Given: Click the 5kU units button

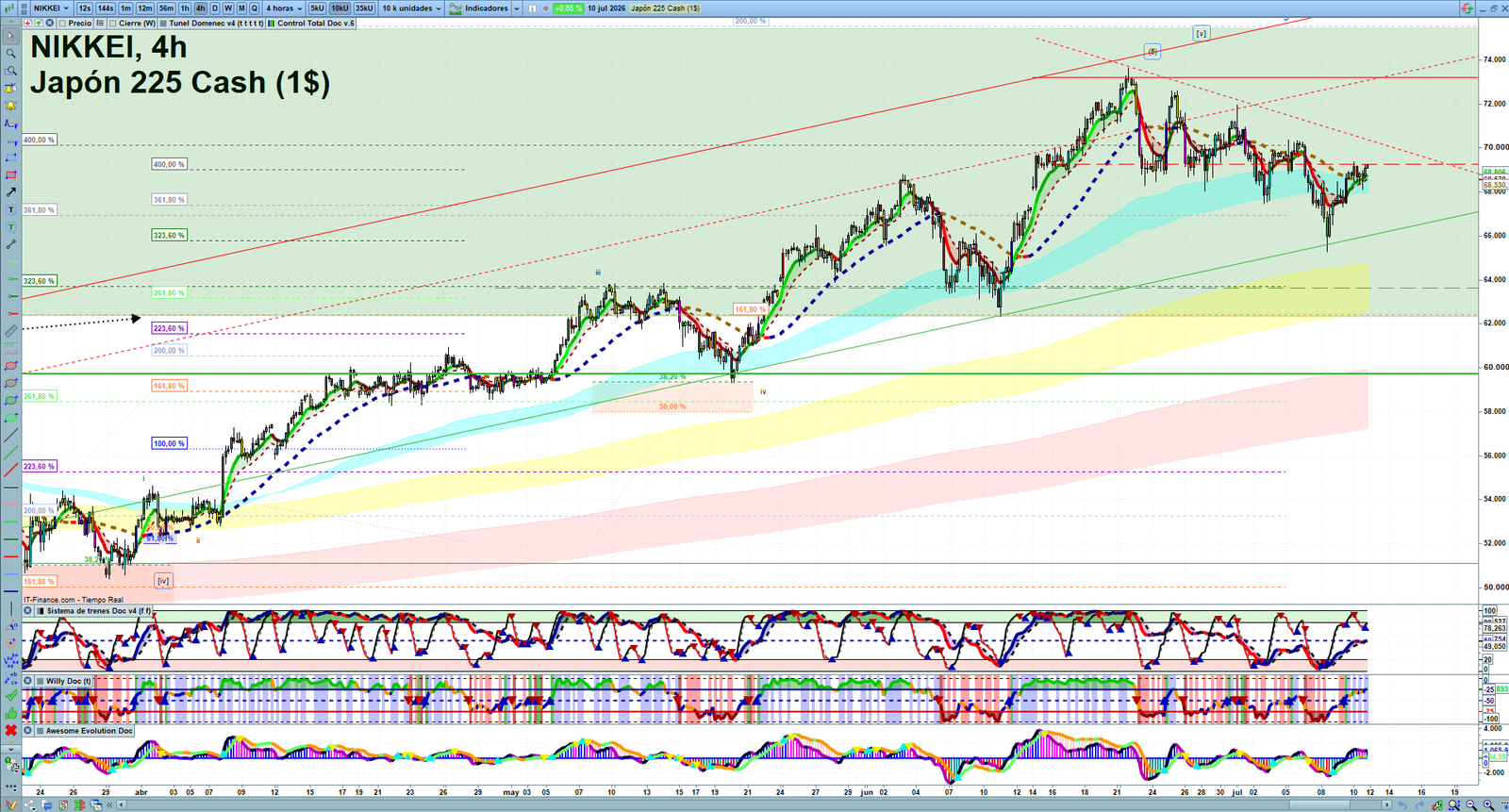Looking at the screenshot, I should coord(317,8).
